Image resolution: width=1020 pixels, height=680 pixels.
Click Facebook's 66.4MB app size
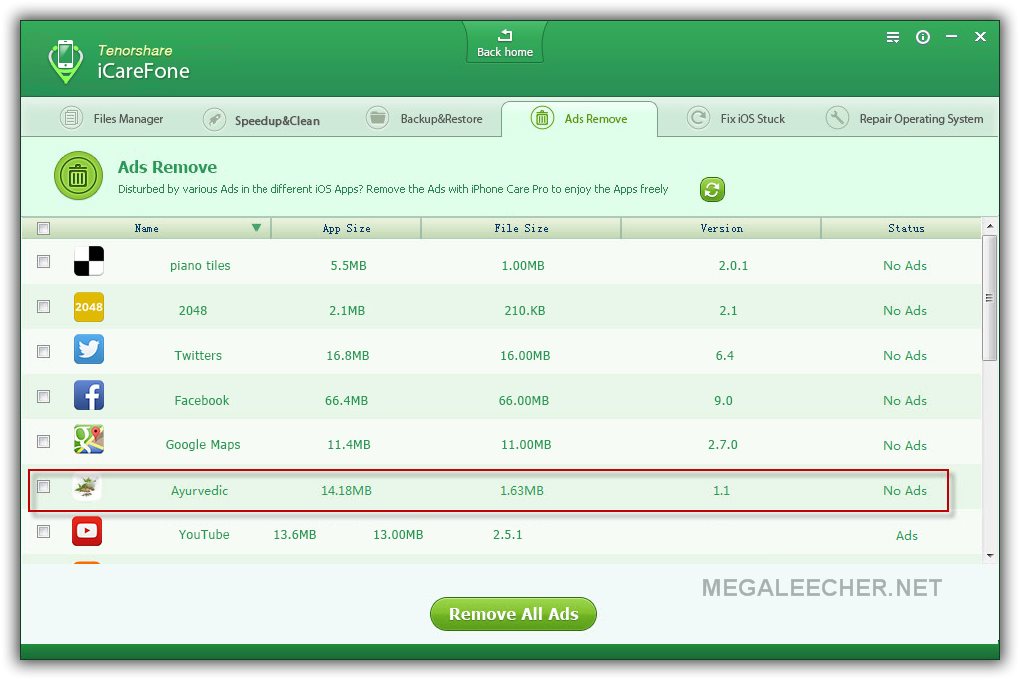click(346, 400)
